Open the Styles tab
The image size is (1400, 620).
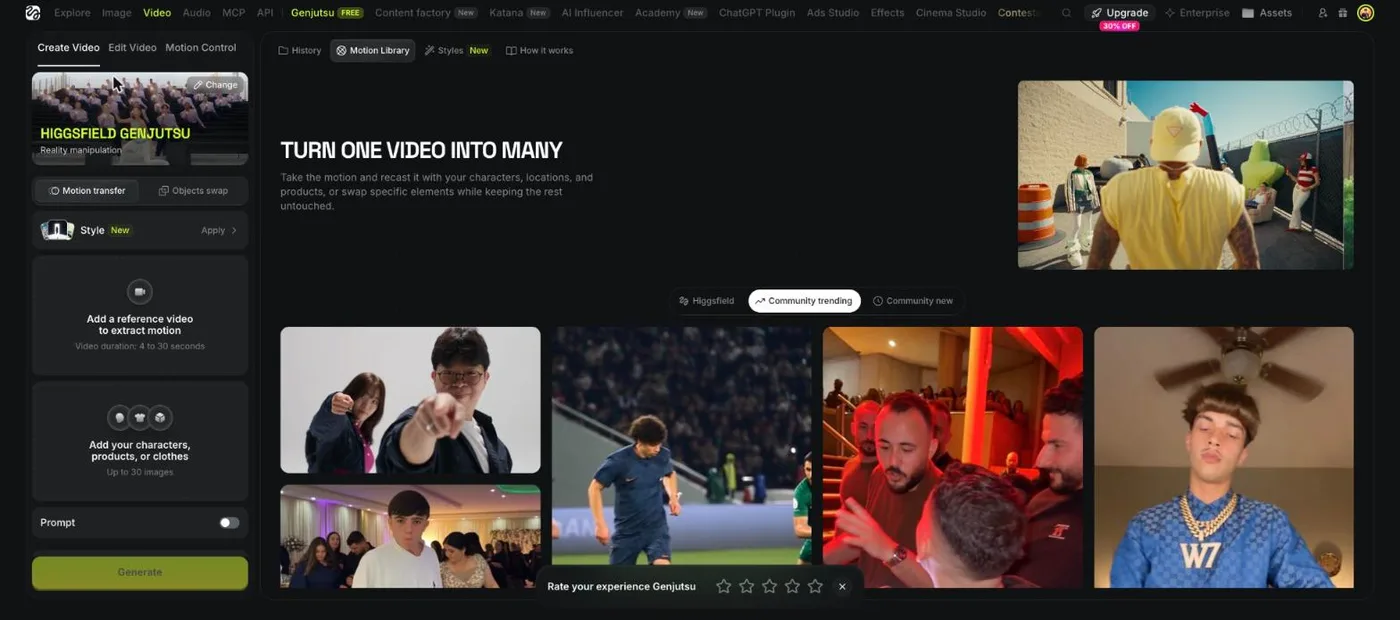(x=457, y=50)
